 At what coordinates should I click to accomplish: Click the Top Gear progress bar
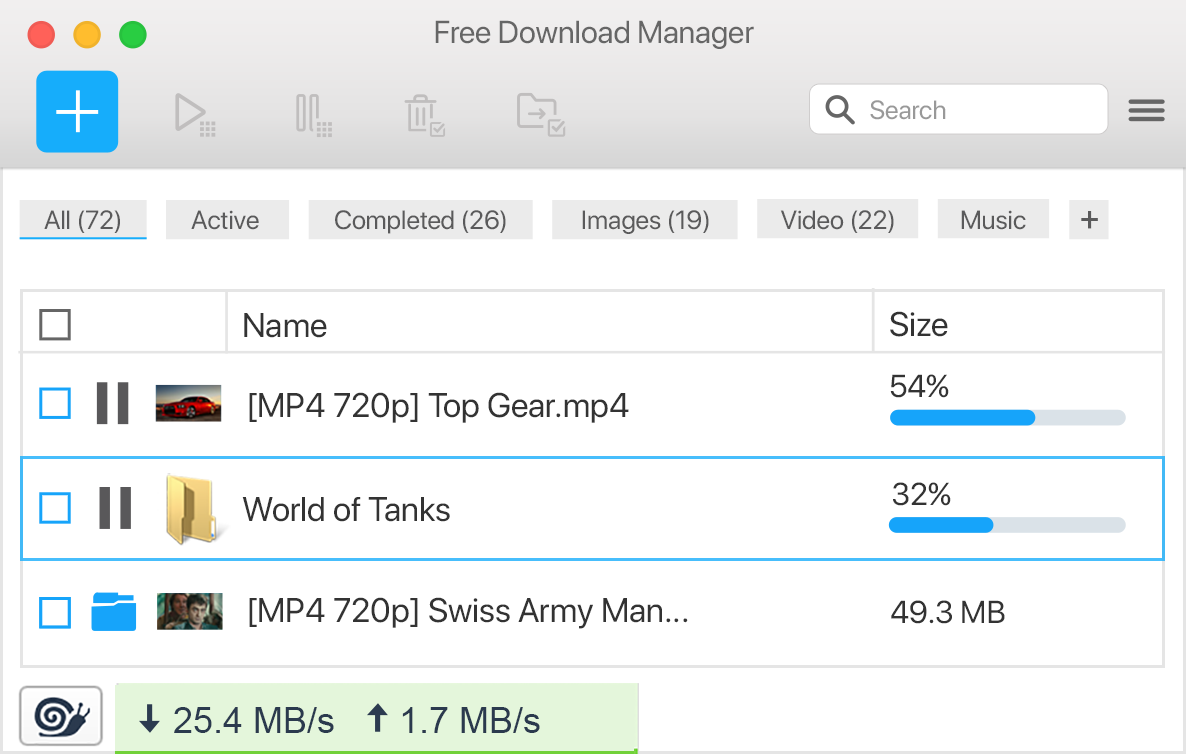coord(1006,417)
